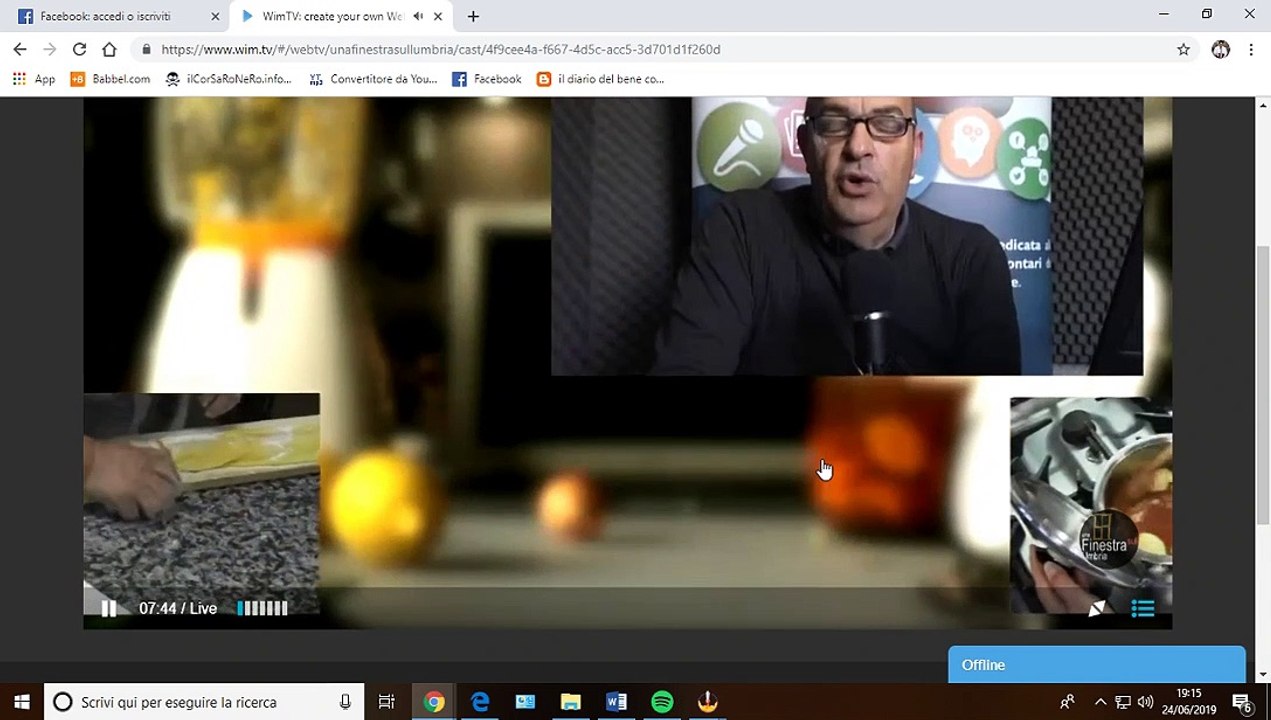
Task: Open File Explorer from the taskbar
Action: click(570, 702)
